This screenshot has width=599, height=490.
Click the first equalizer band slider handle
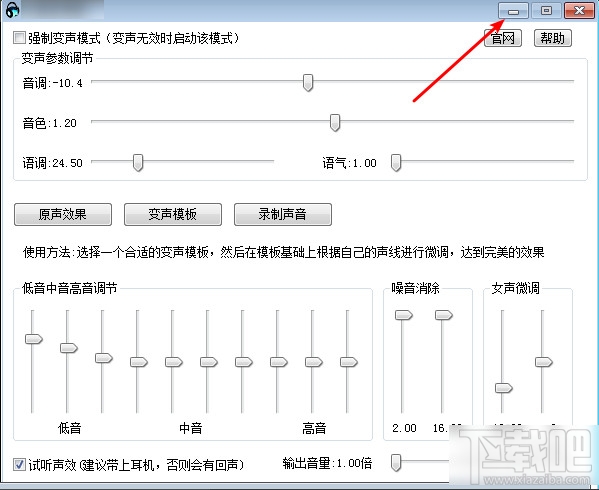pos(34,339)
